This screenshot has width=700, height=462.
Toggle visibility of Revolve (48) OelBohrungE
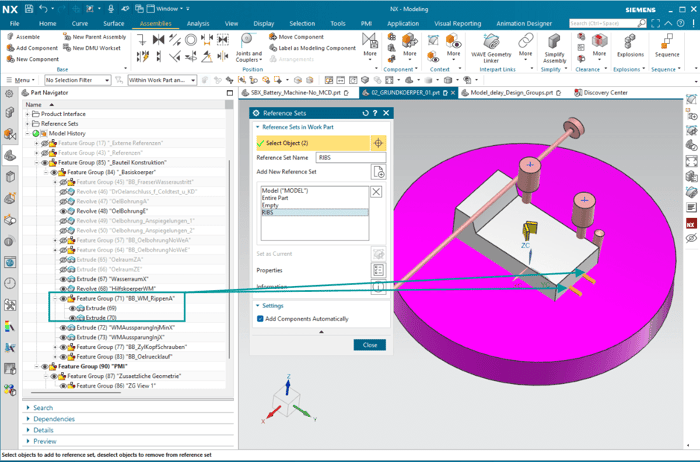click(63, 211)
